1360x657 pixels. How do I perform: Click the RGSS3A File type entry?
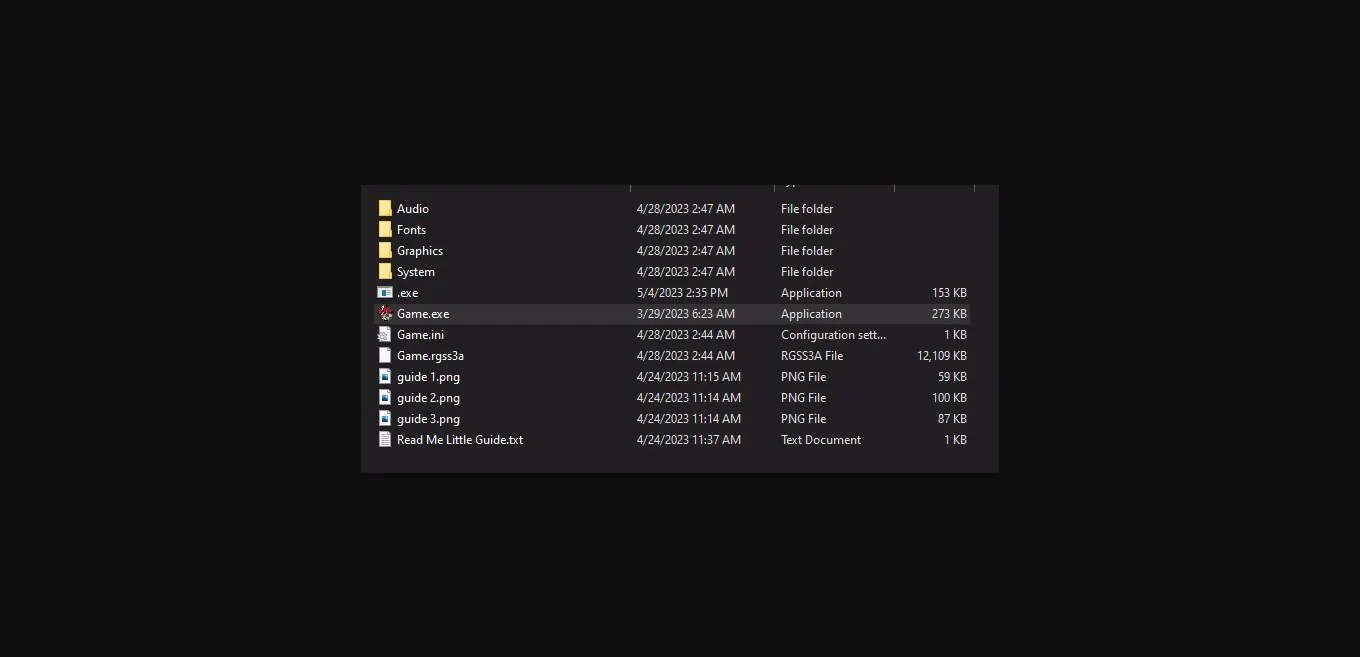click(x=811, y=356)
